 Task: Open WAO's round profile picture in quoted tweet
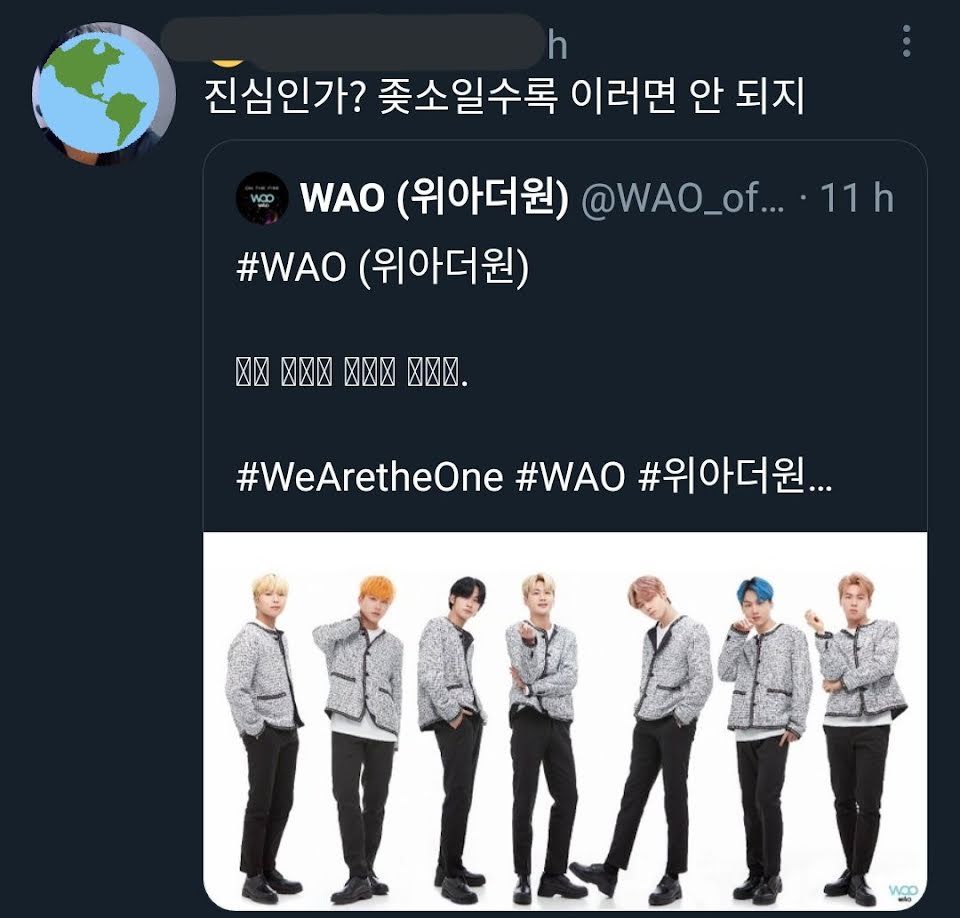point(262,198)
